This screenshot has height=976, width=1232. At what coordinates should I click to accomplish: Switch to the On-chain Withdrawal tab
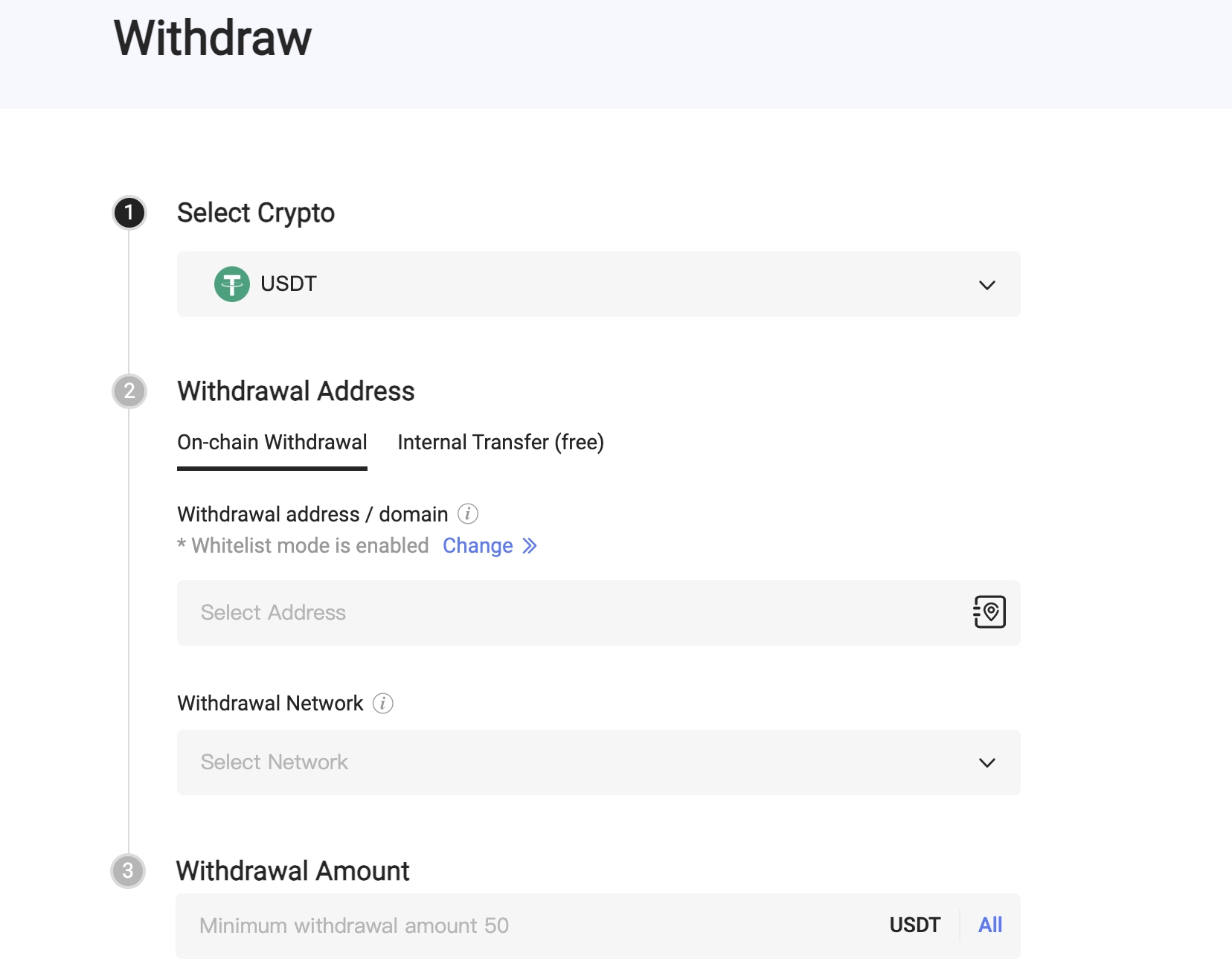tap(272, 443)
